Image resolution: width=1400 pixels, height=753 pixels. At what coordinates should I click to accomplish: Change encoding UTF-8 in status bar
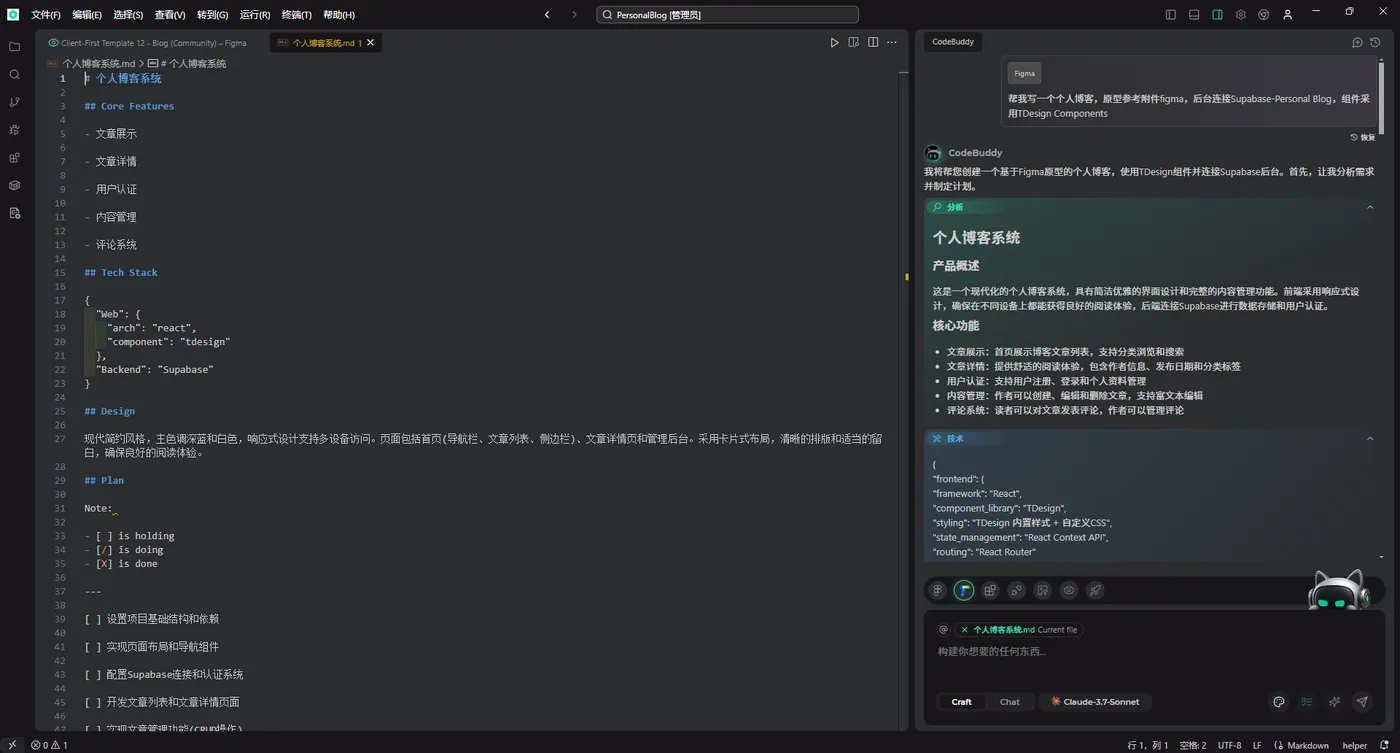[1229, 745]
